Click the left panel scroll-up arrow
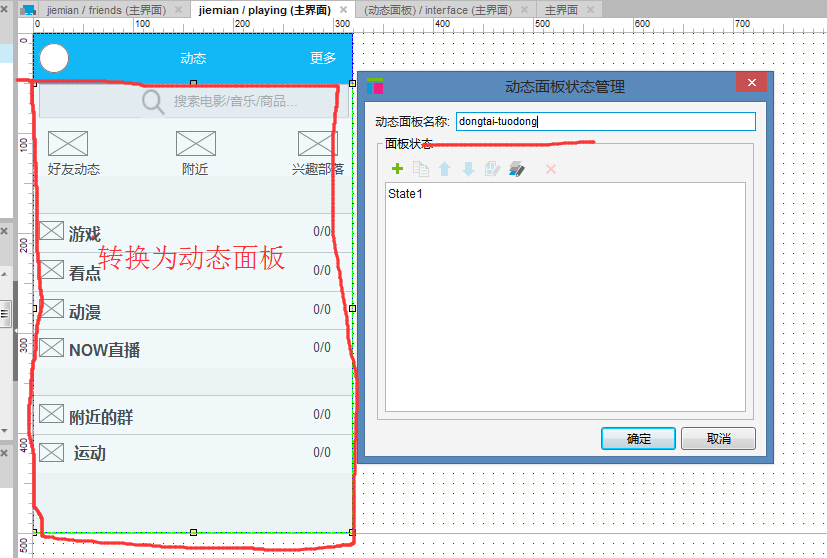The image size is (827, 558). coord(4,274)
